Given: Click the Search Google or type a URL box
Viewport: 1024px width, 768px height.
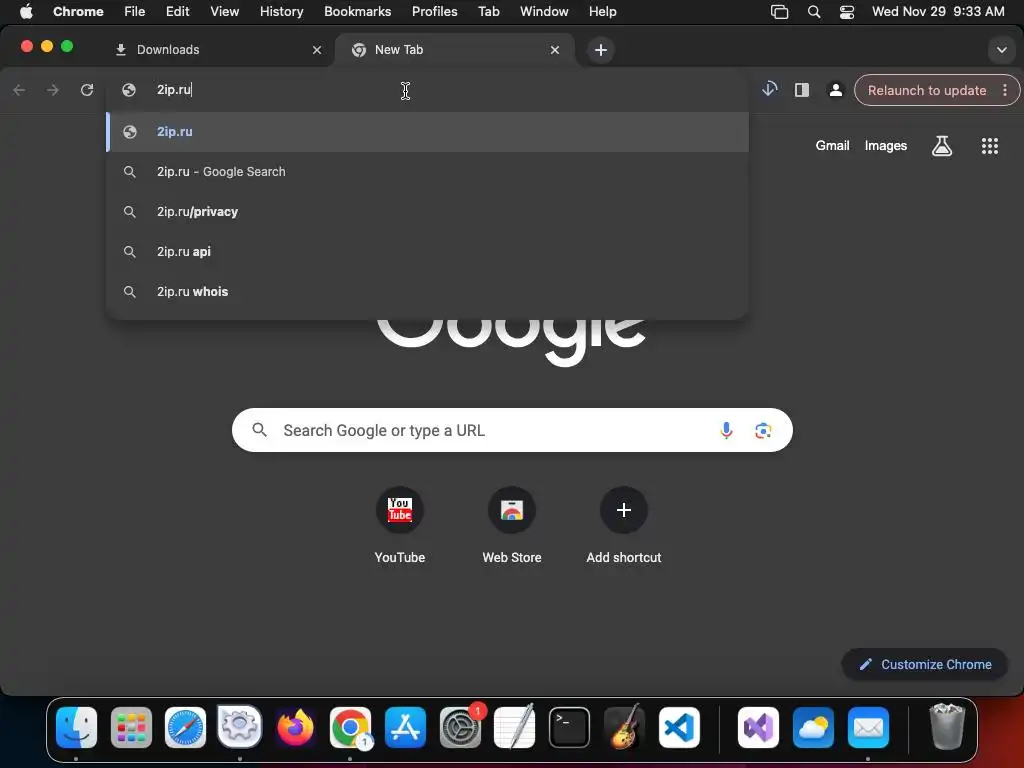Looking at the screenshot, I should click(x=512, y=430).
